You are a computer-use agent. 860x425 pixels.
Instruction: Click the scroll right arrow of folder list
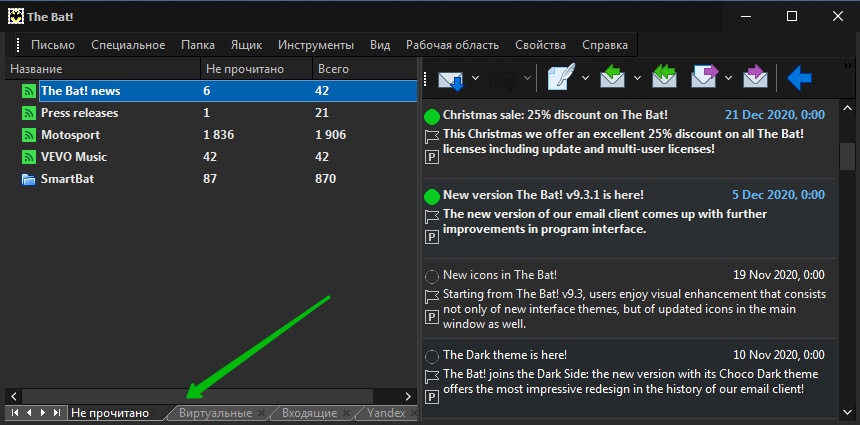[x=409, y=396]
